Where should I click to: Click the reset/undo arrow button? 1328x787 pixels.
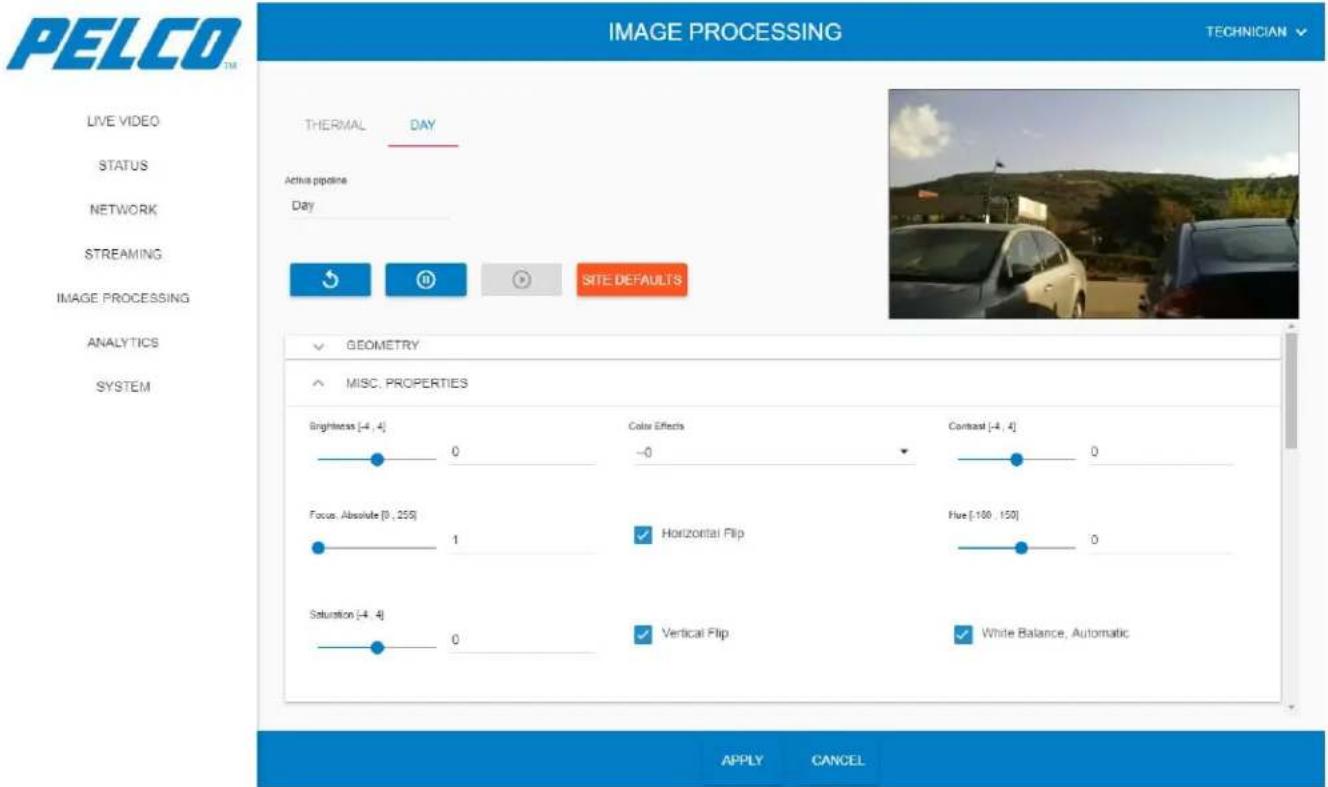click(x=330, y=280)
